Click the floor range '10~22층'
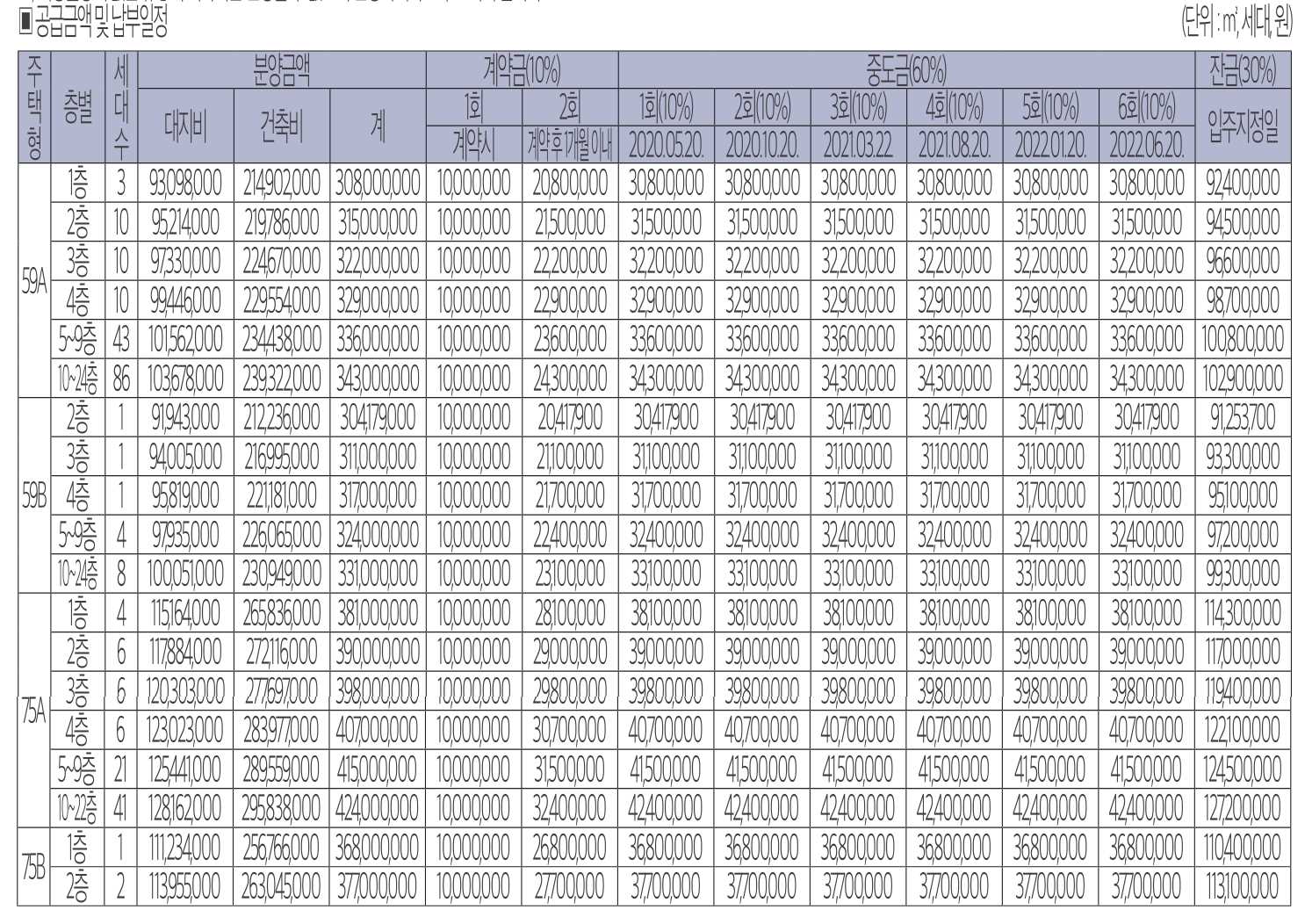This screenshot has width=1312, height=924. click(x=78, y=807)
